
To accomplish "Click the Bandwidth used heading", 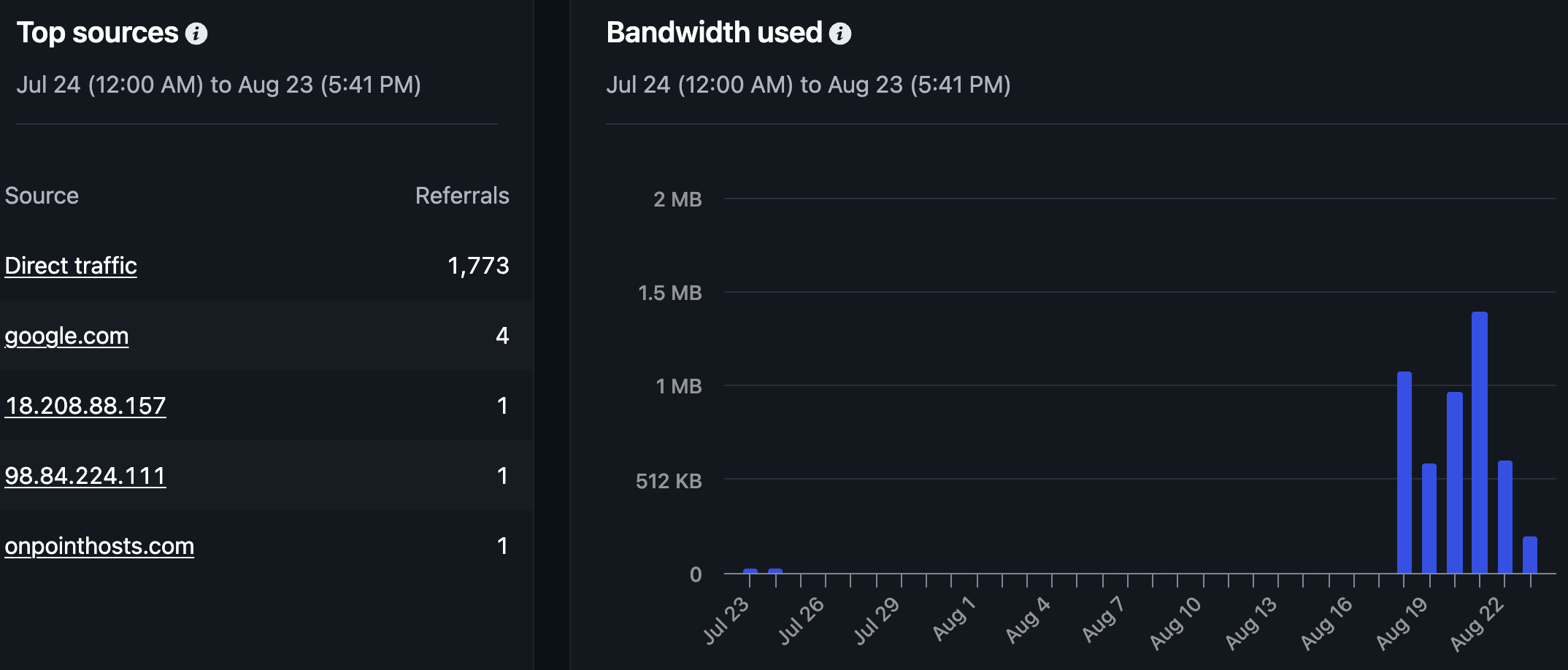I will click(714, 33).
